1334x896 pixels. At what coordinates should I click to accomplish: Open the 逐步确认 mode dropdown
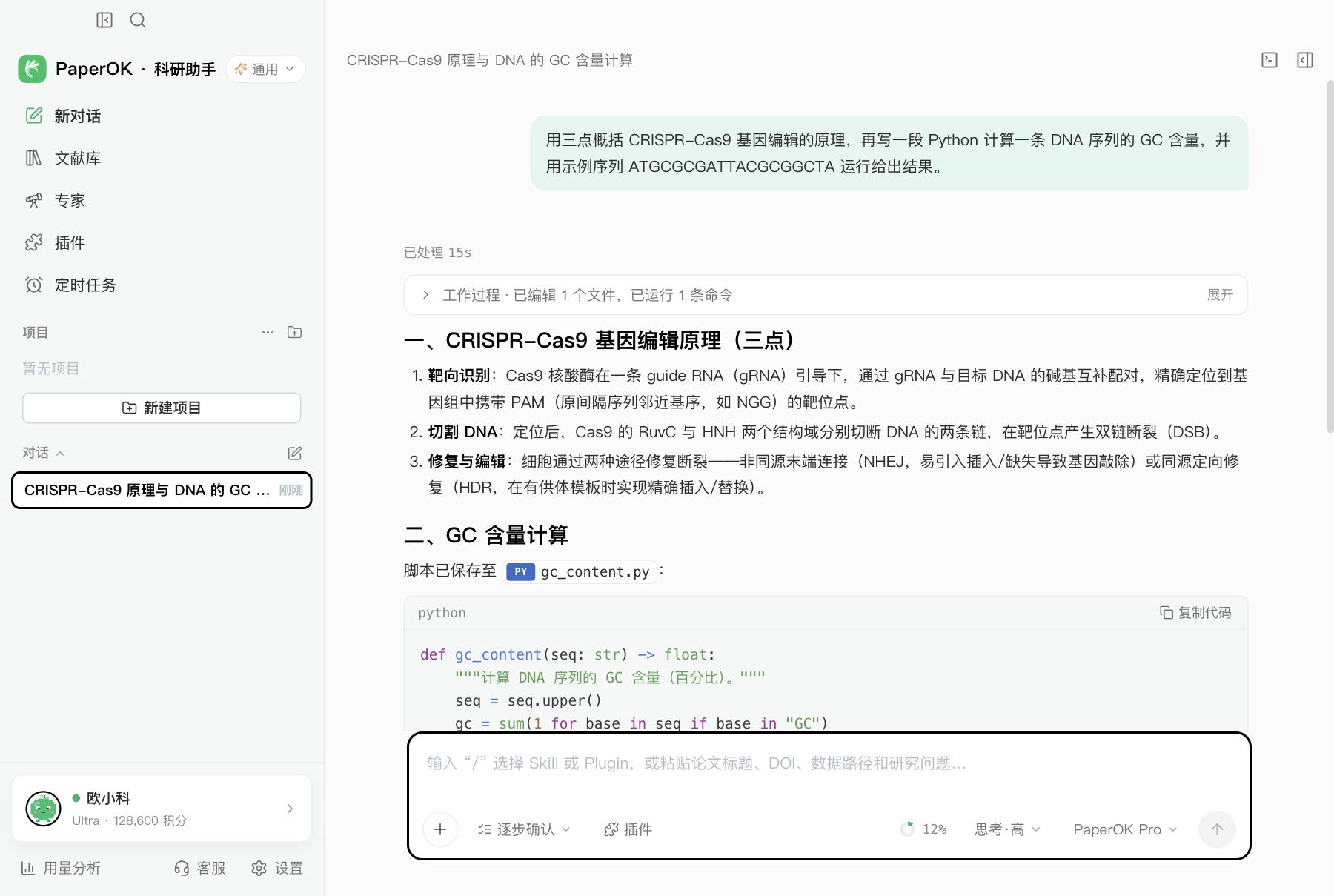524,829
